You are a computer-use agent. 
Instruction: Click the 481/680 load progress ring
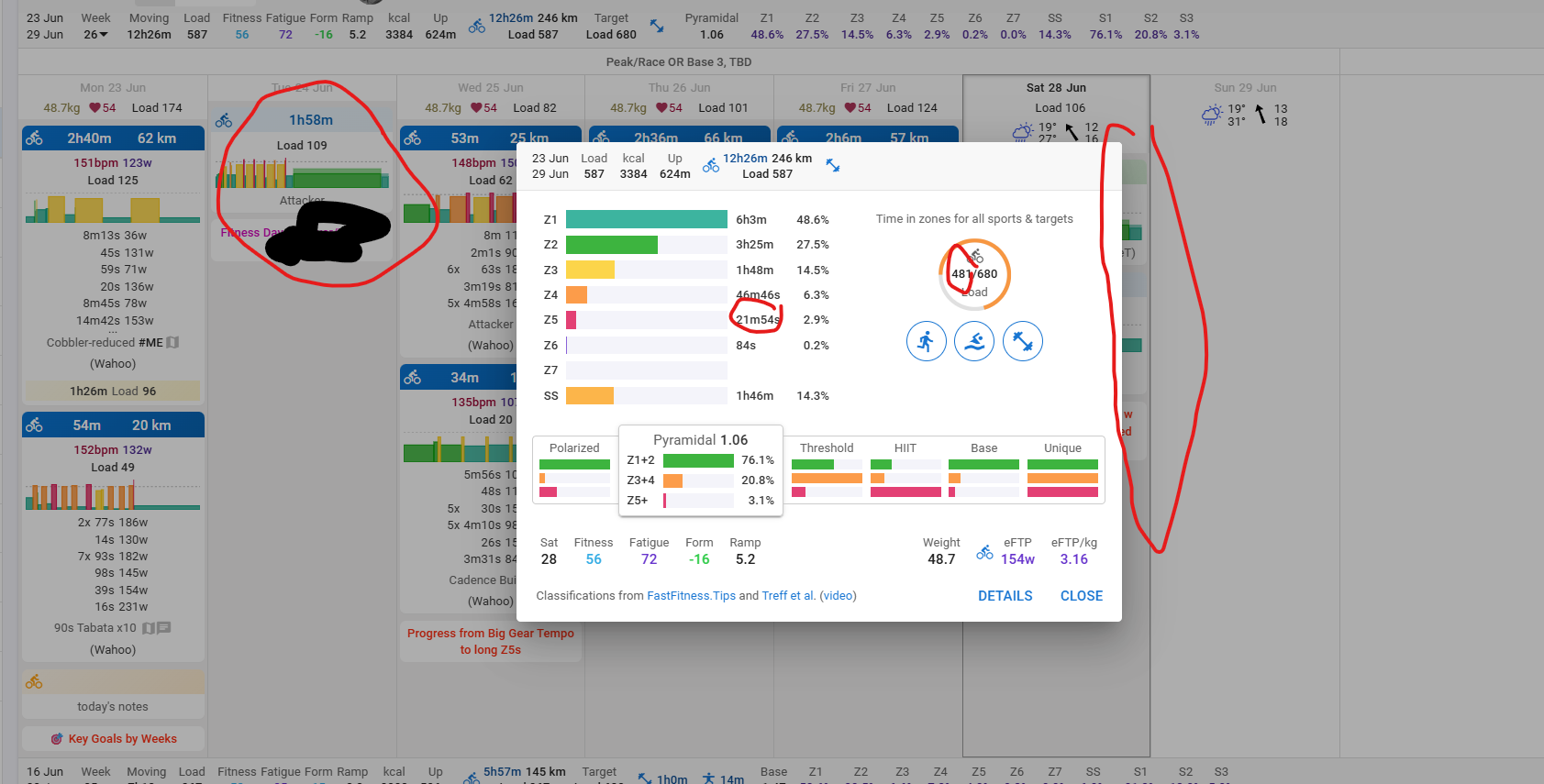(974, 274)
